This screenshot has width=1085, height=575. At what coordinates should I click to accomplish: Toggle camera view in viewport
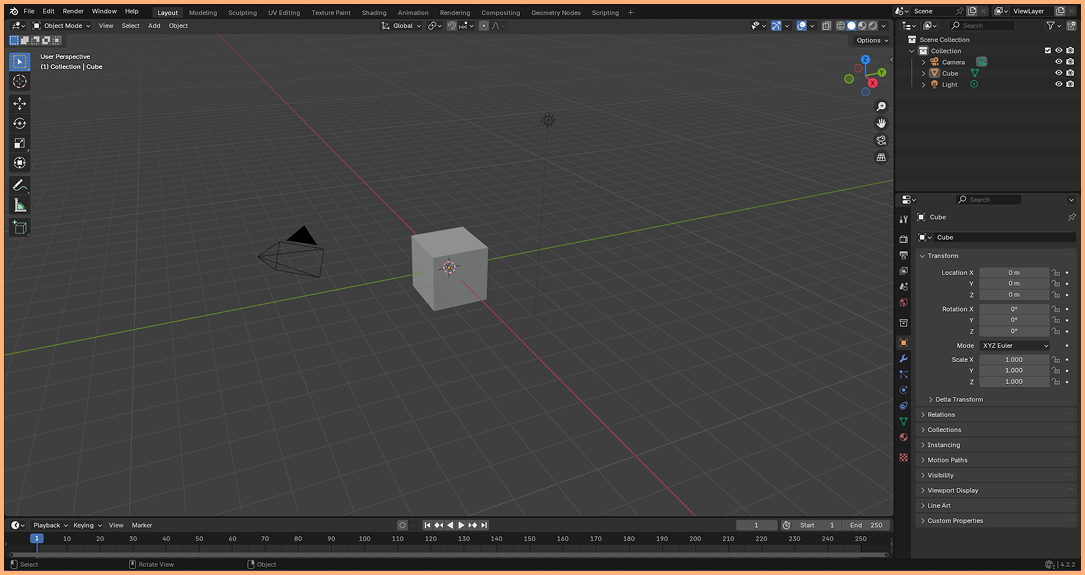click(x=881, y=140)
